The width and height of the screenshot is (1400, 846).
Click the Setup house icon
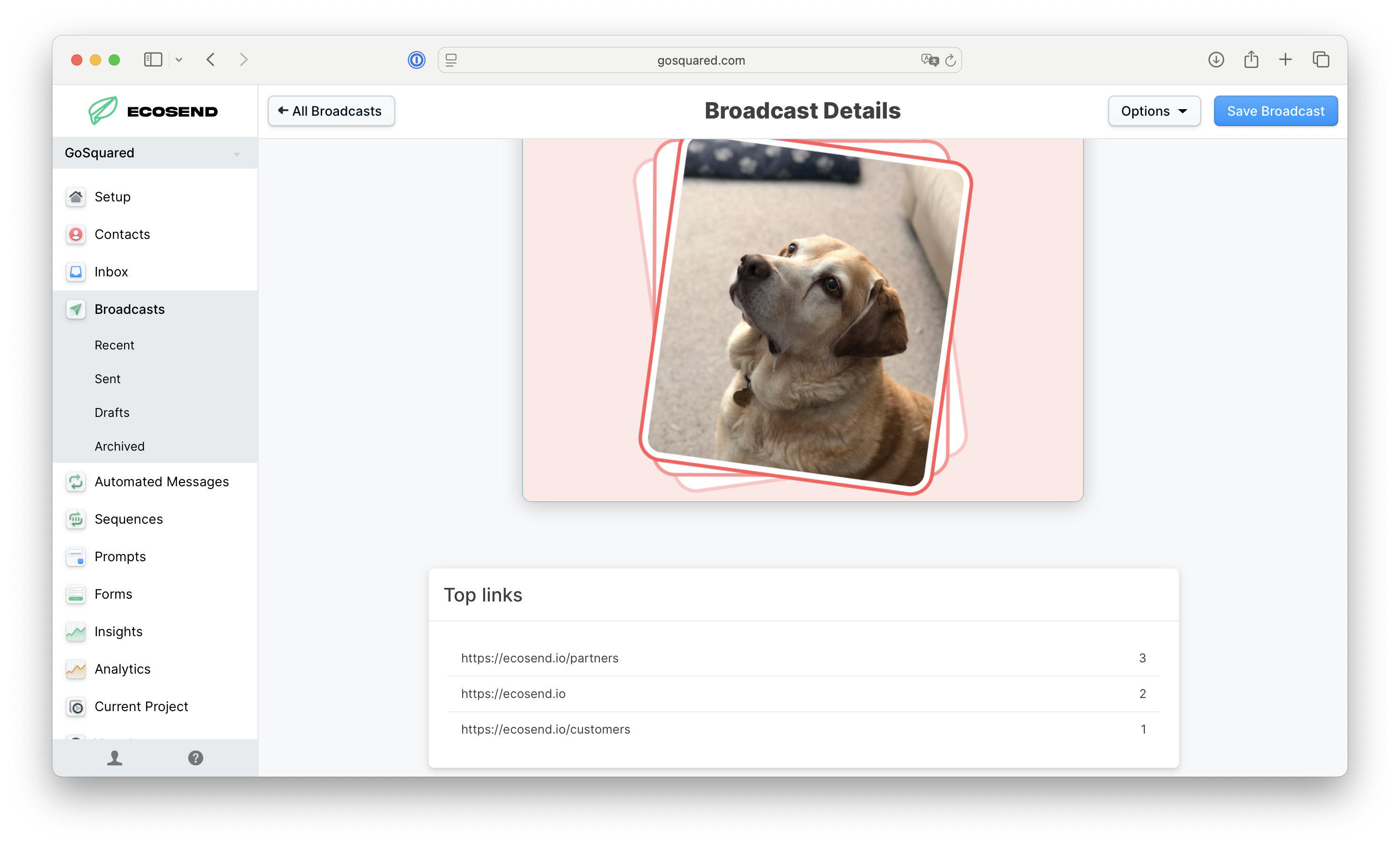click(75, 197)
